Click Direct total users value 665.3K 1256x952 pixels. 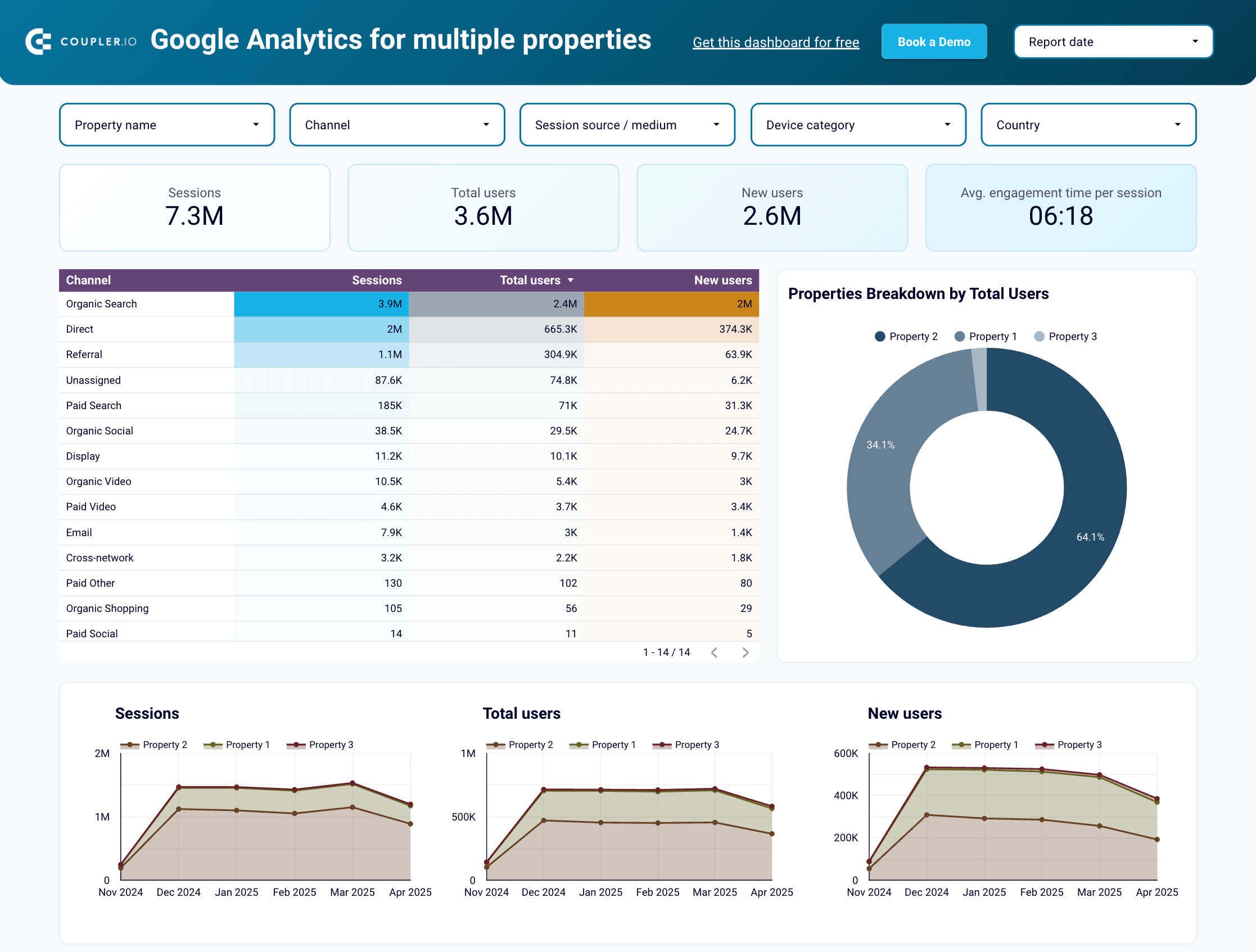(561, 329)
